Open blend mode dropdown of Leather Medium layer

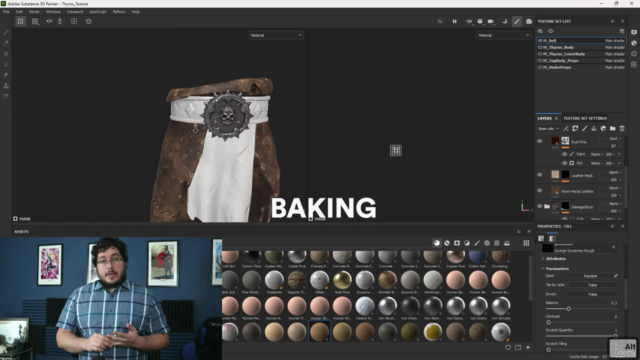click(615, 172)
